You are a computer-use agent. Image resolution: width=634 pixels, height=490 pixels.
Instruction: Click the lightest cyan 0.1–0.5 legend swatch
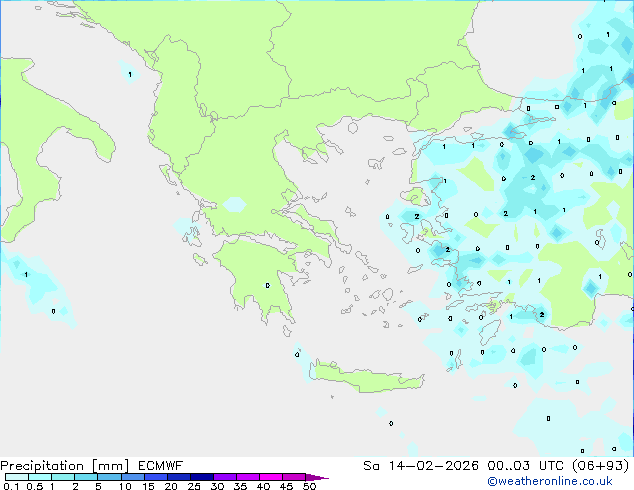(x=17, y=477)
